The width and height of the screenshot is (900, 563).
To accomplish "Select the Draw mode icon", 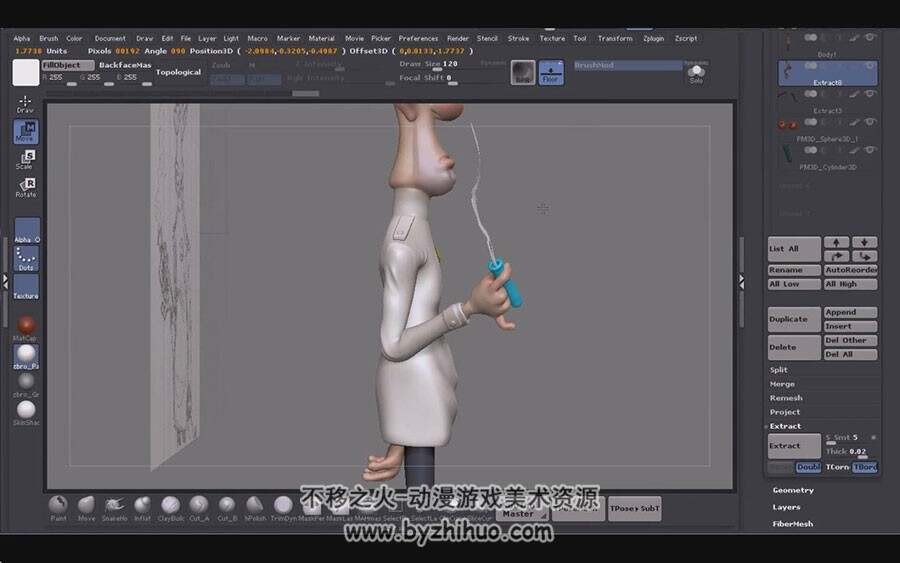I will point(25,104).
